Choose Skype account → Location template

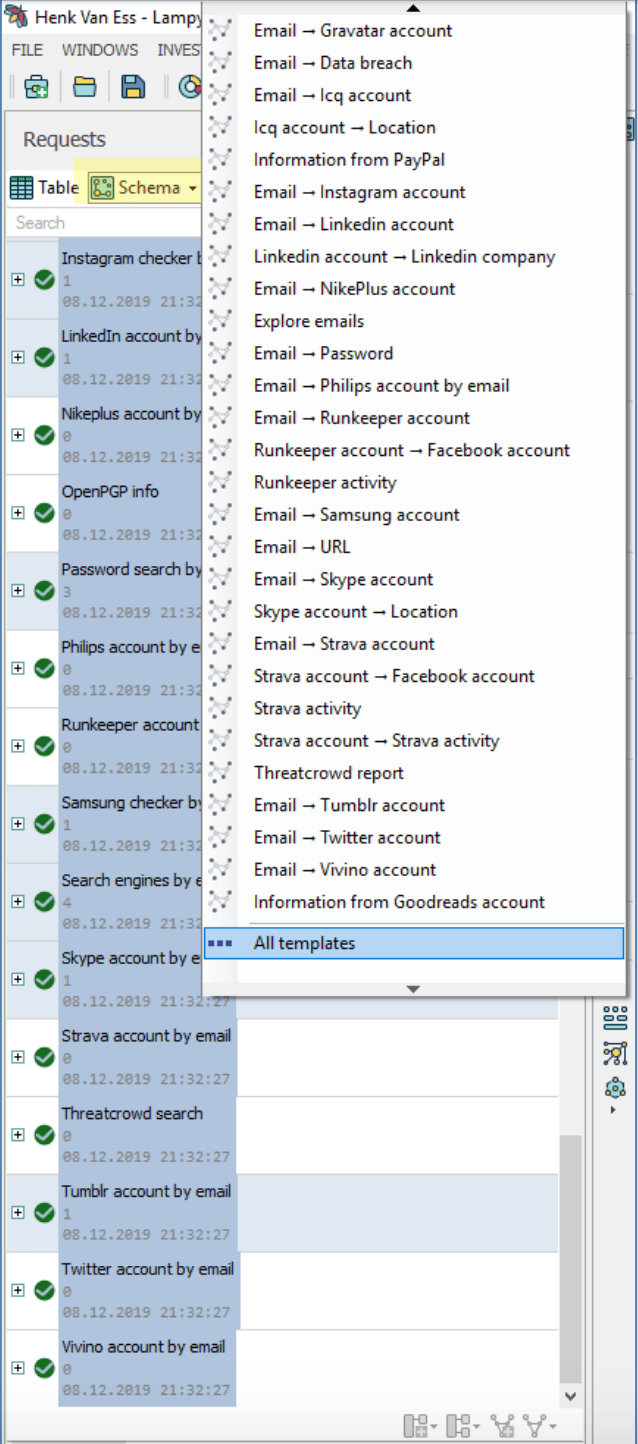356,611
